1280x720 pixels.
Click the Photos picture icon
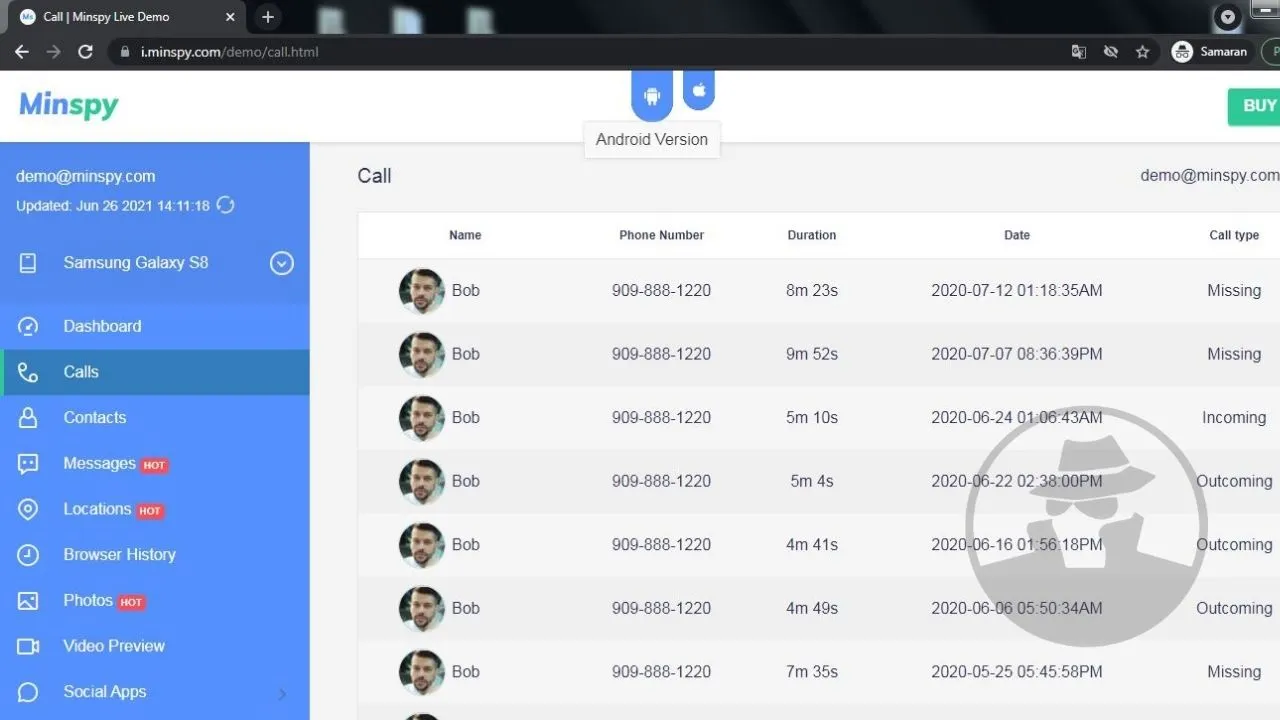pos(28,601)
